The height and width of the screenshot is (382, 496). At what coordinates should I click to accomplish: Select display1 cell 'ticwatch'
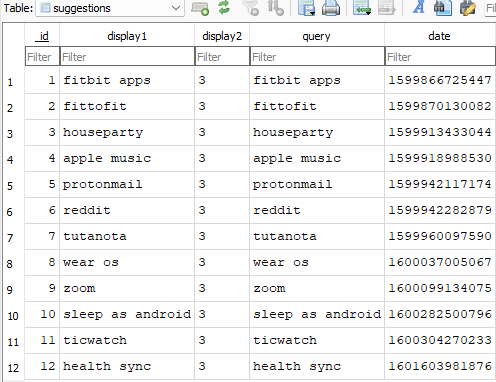[127, 340]
